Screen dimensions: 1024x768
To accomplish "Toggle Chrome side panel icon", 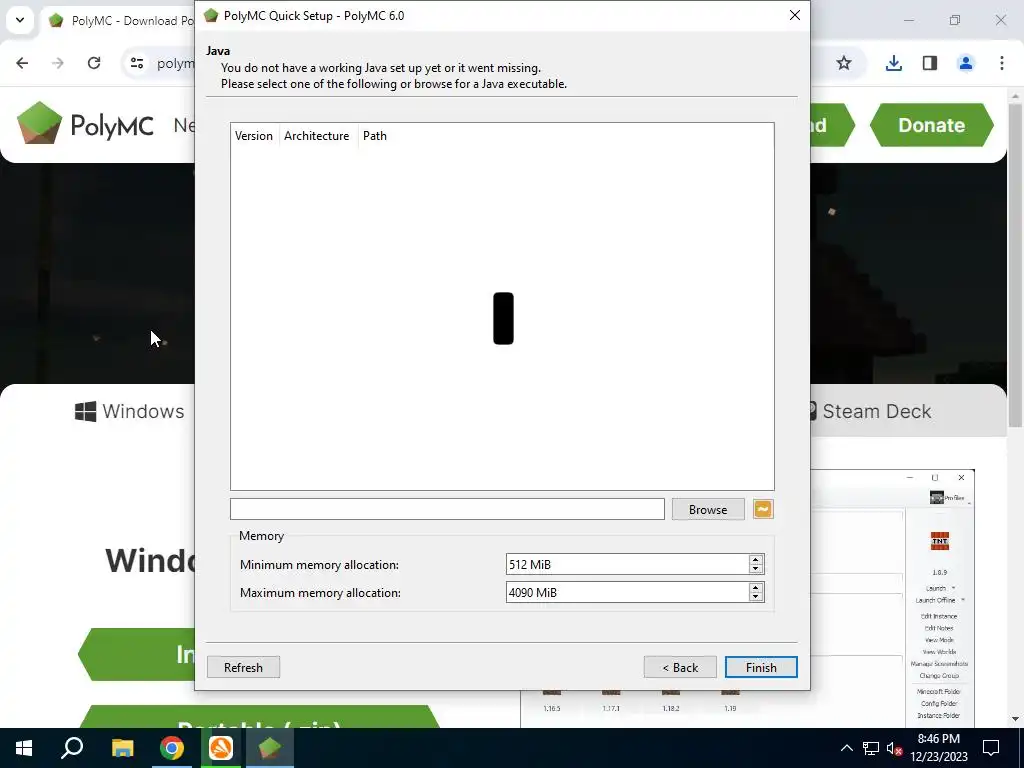I will [x=929, y=63].
